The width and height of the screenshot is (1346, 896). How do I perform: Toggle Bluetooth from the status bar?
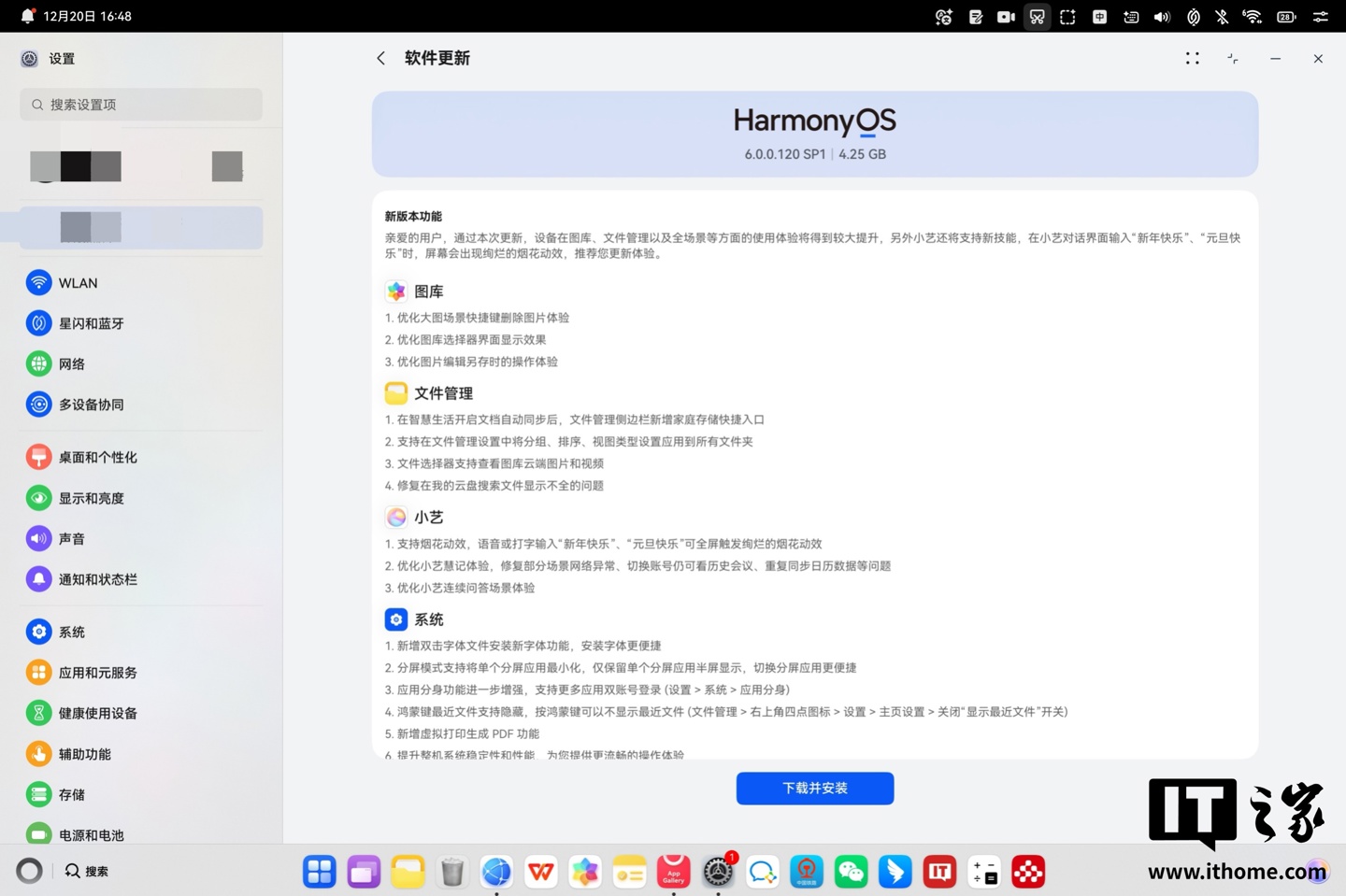[1222, 16]
